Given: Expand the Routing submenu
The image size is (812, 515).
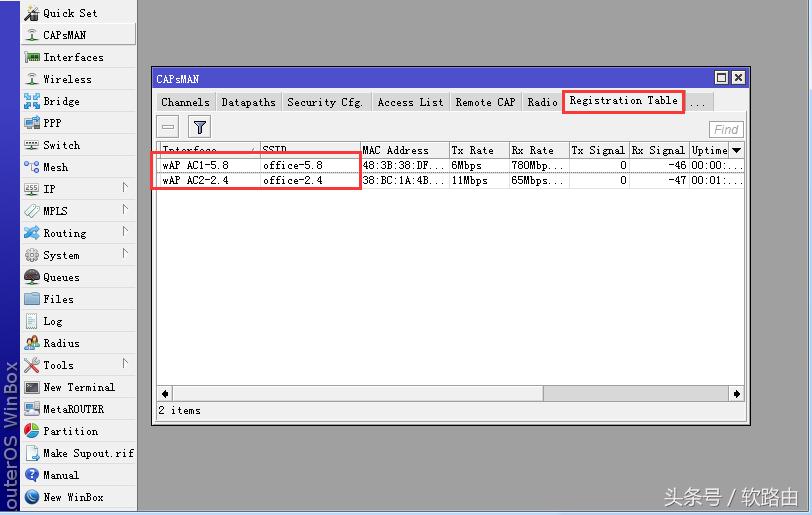Looking at the screenshot, I should [x=64, y=233].
